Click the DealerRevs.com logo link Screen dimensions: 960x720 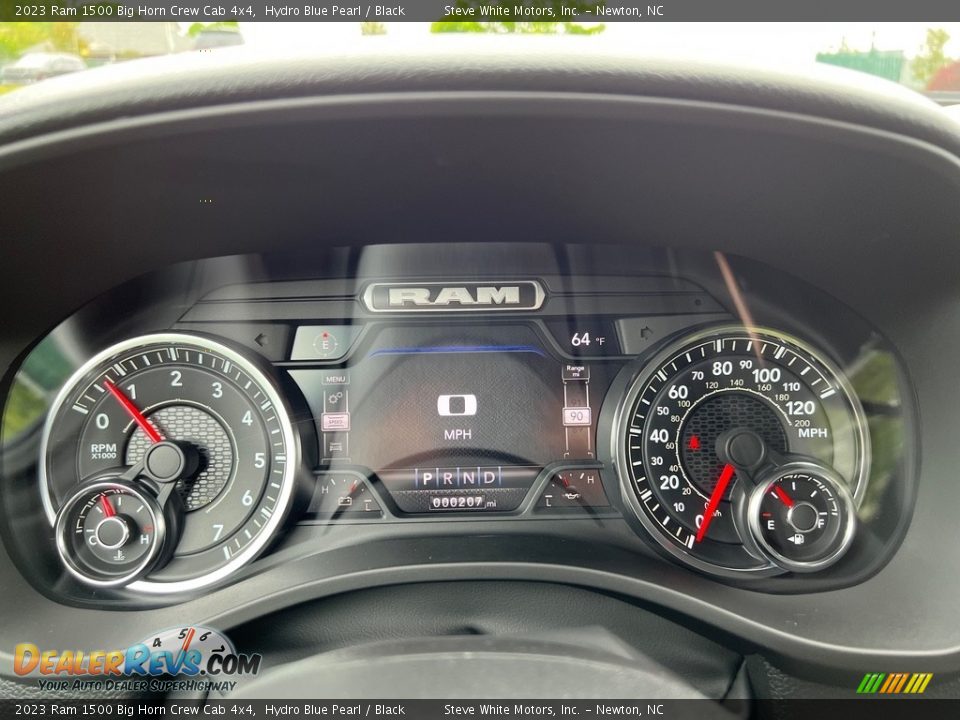(x=136, y=662)
